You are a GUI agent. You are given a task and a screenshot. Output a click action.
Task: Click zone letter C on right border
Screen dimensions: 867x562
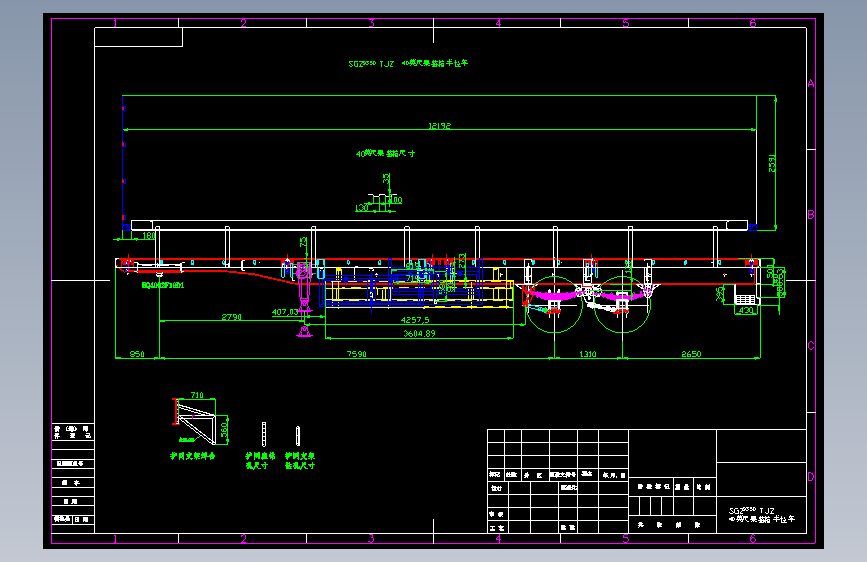[811, 346]
